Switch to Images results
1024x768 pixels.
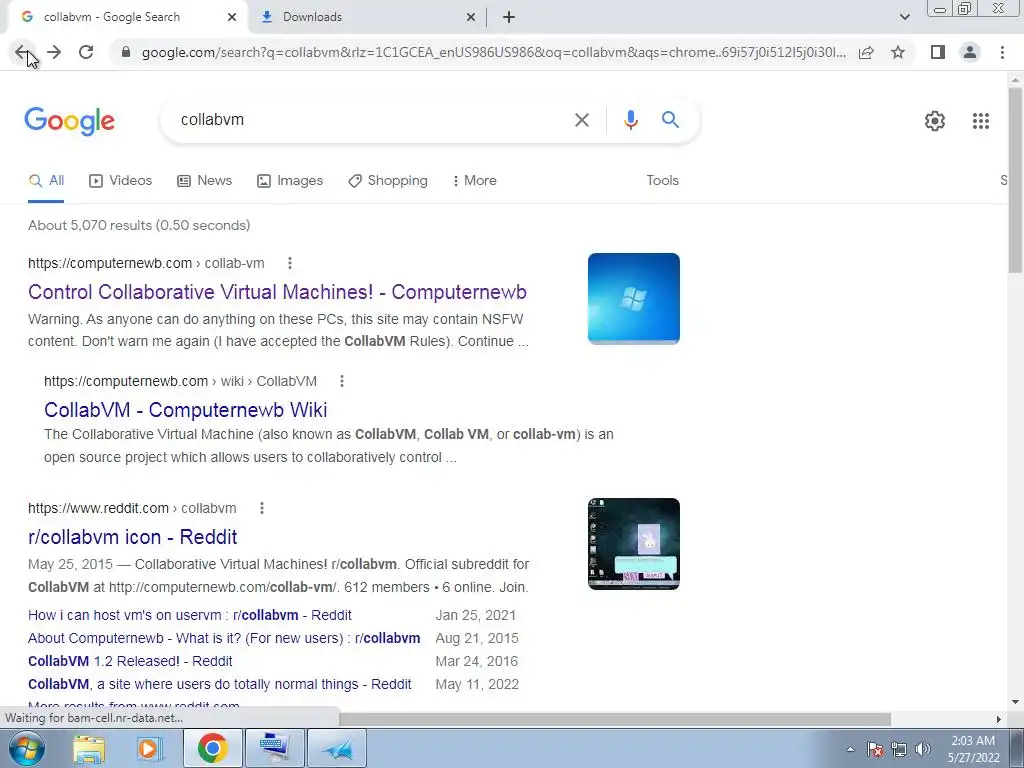pyautogui.click(x=290, y=181)
